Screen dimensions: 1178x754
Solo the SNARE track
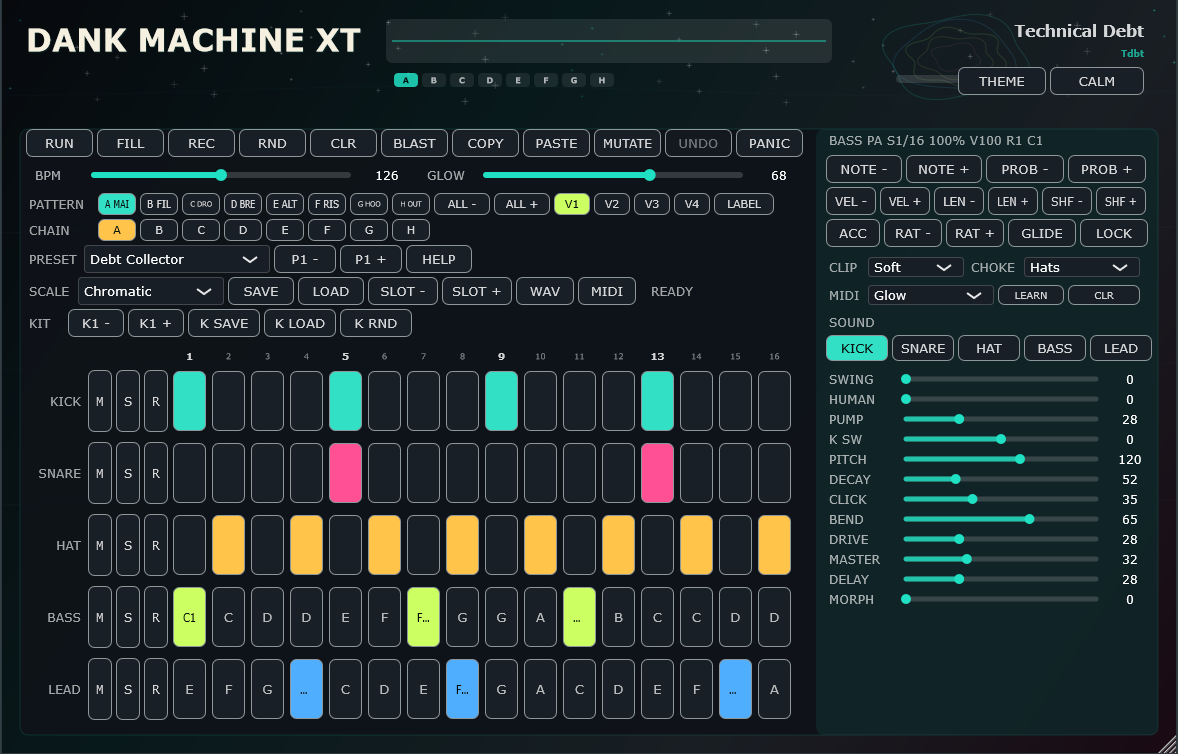(128, 473)
